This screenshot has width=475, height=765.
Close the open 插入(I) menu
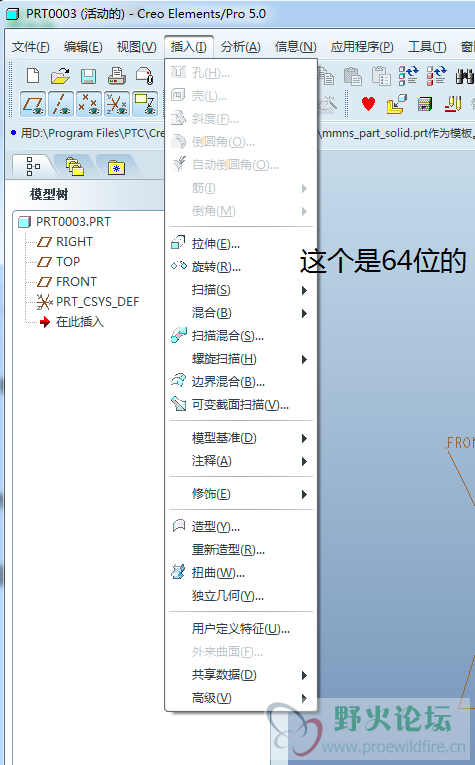click(x=189, y=47)
